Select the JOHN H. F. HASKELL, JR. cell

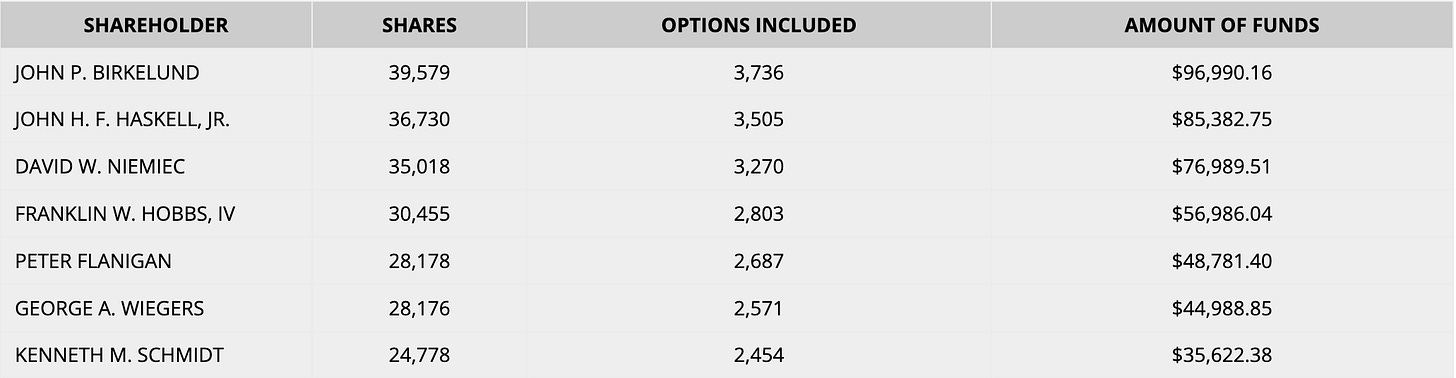click(156, 120)
